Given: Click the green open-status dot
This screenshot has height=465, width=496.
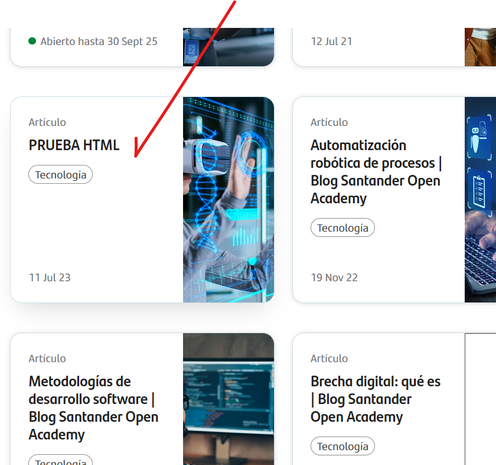Looking at the screenshot, I should [x=32, y=41].
